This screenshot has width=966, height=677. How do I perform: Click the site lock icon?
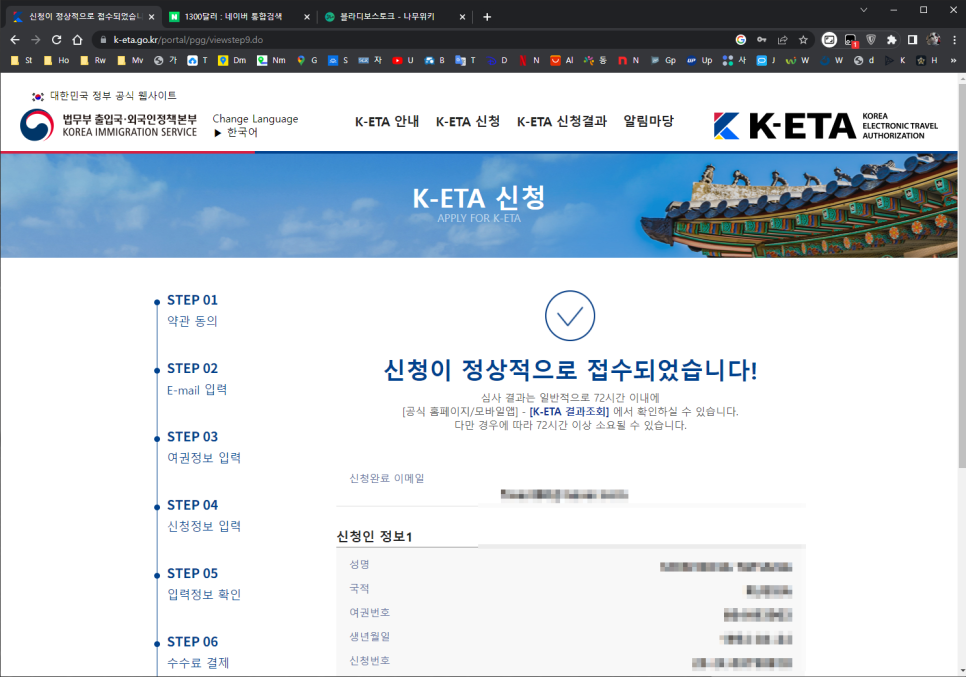click(x=102, y=39)
